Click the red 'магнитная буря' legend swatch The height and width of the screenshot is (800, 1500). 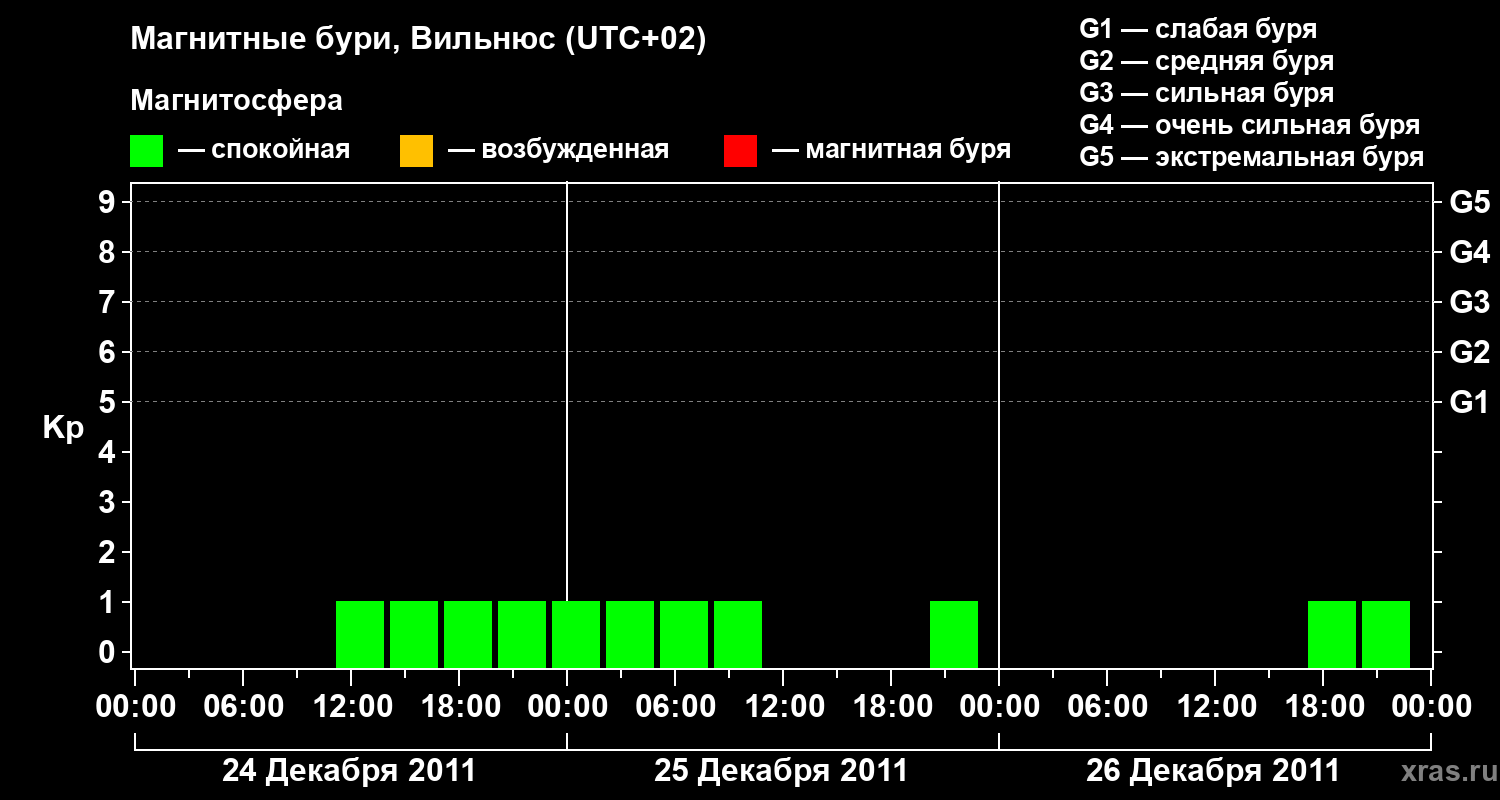pyautogui.click(x=740, y=151)
